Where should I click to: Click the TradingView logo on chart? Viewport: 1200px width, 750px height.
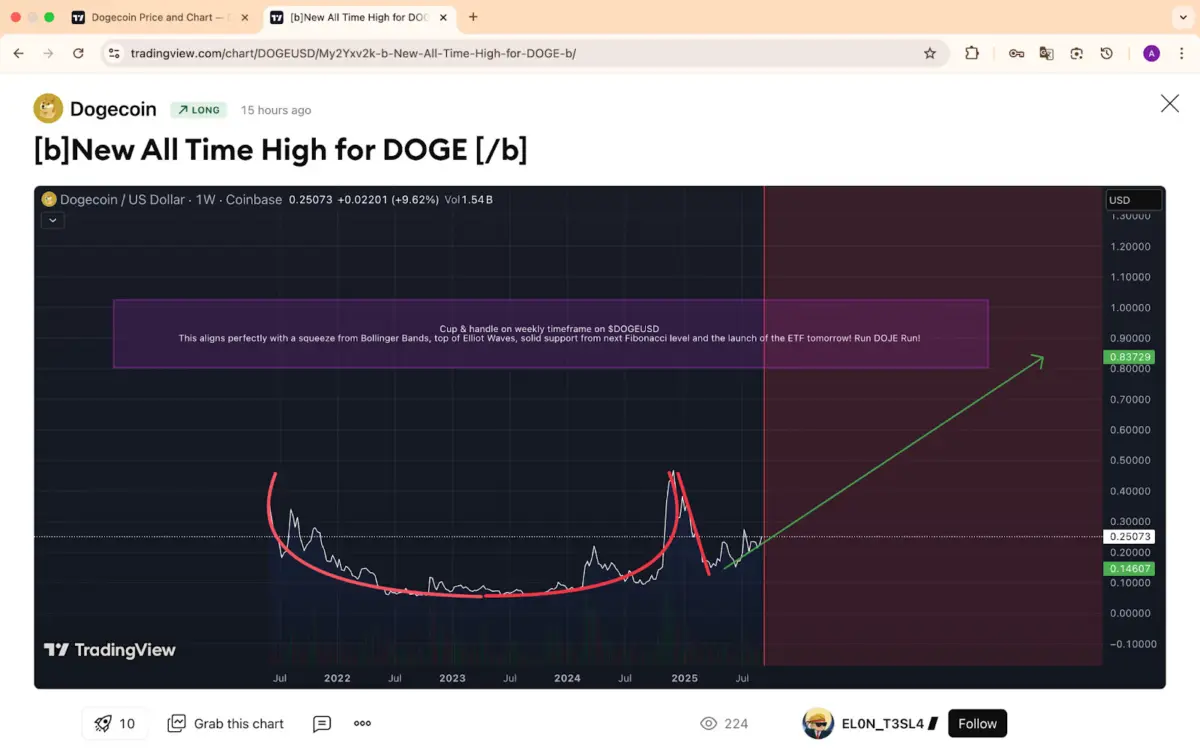coord(110,650)
